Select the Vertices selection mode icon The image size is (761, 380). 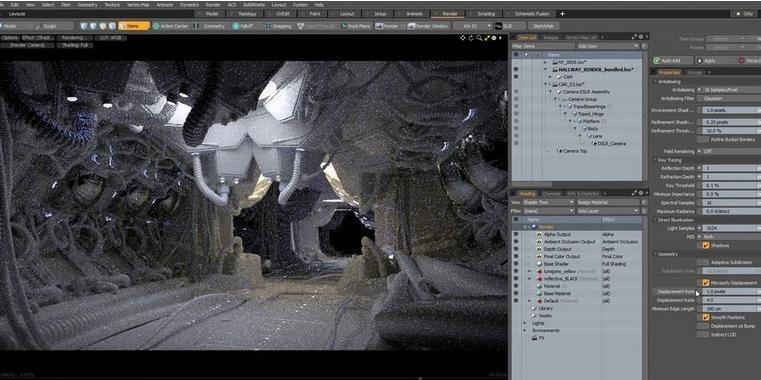pos(83,26)
